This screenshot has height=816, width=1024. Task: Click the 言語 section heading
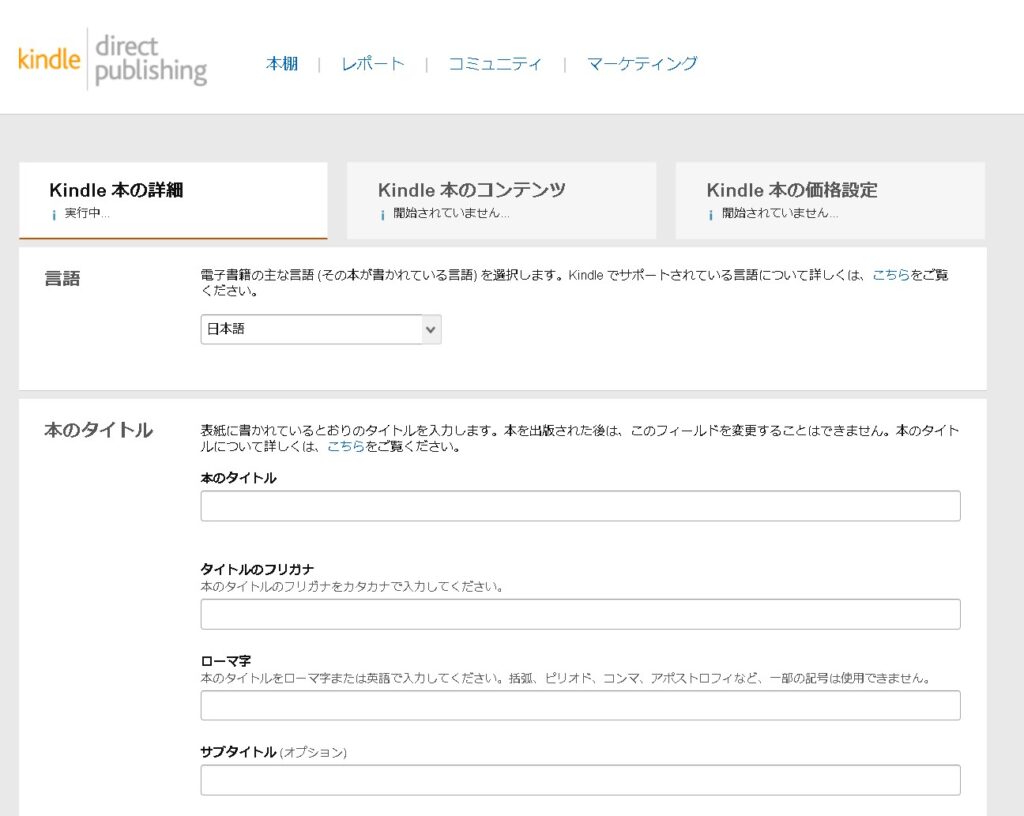[x=62, y=279]
